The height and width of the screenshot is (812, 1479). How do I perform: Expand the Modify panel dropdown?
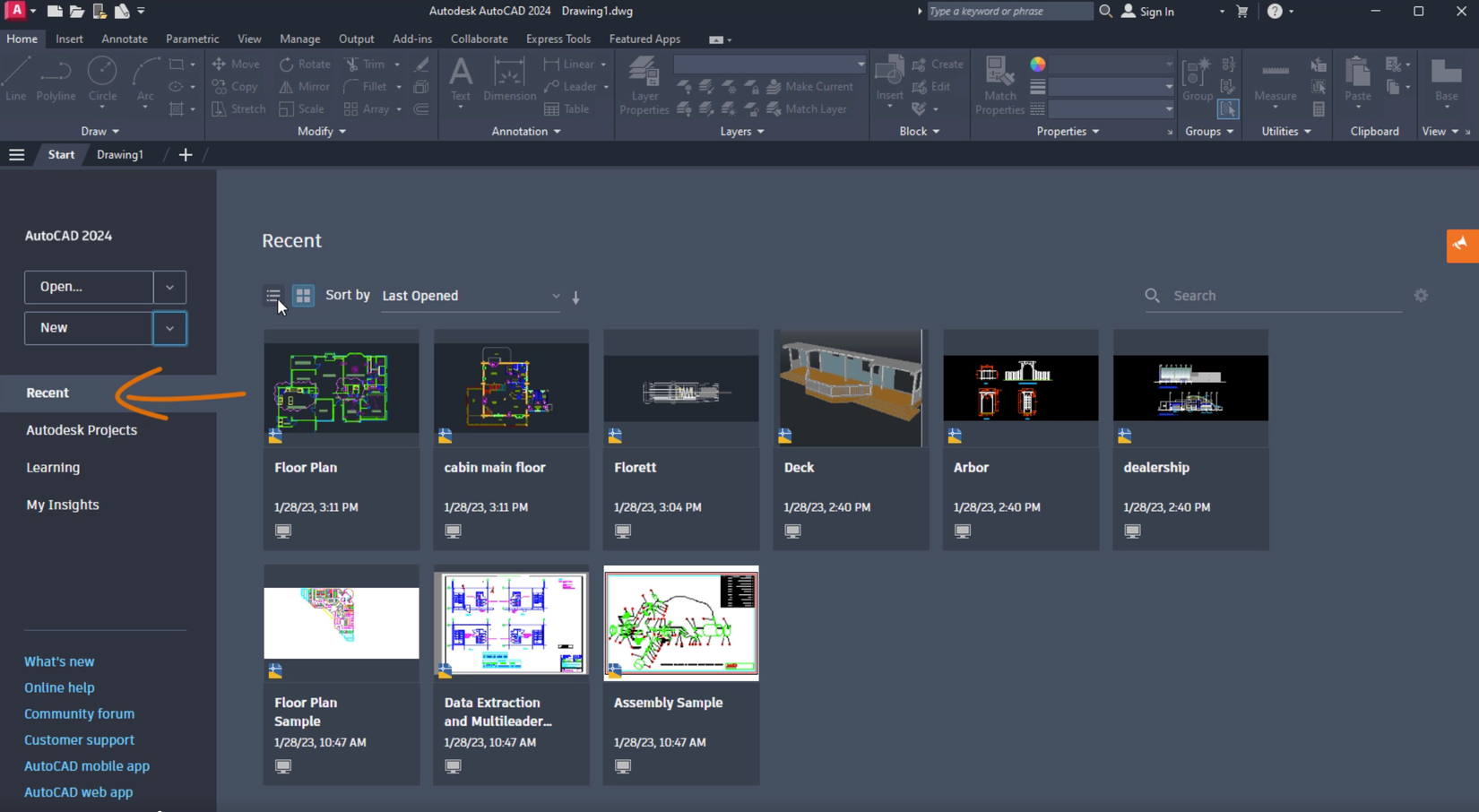point(321,132)
